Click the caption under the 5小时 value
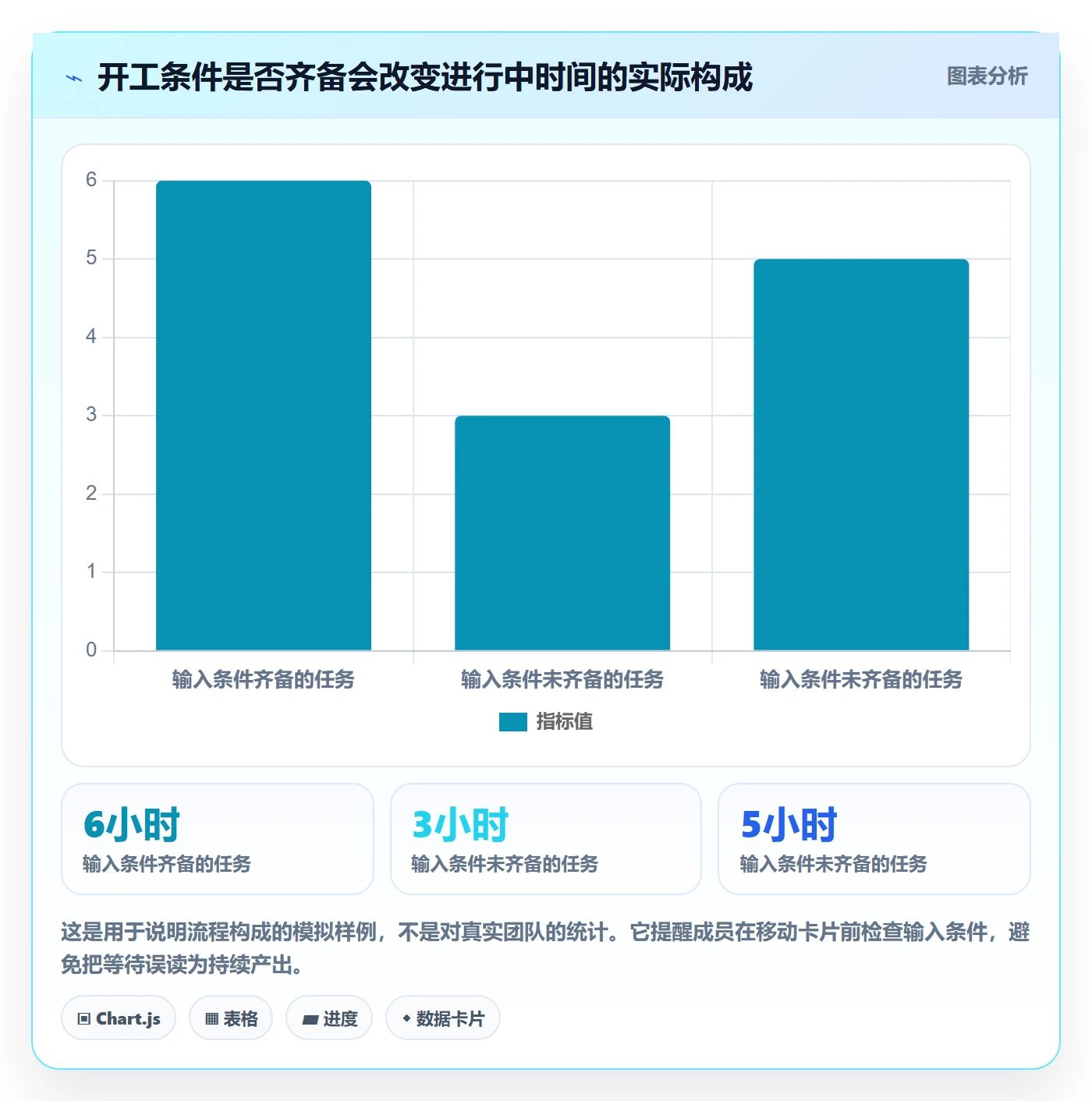 [833, 864]
